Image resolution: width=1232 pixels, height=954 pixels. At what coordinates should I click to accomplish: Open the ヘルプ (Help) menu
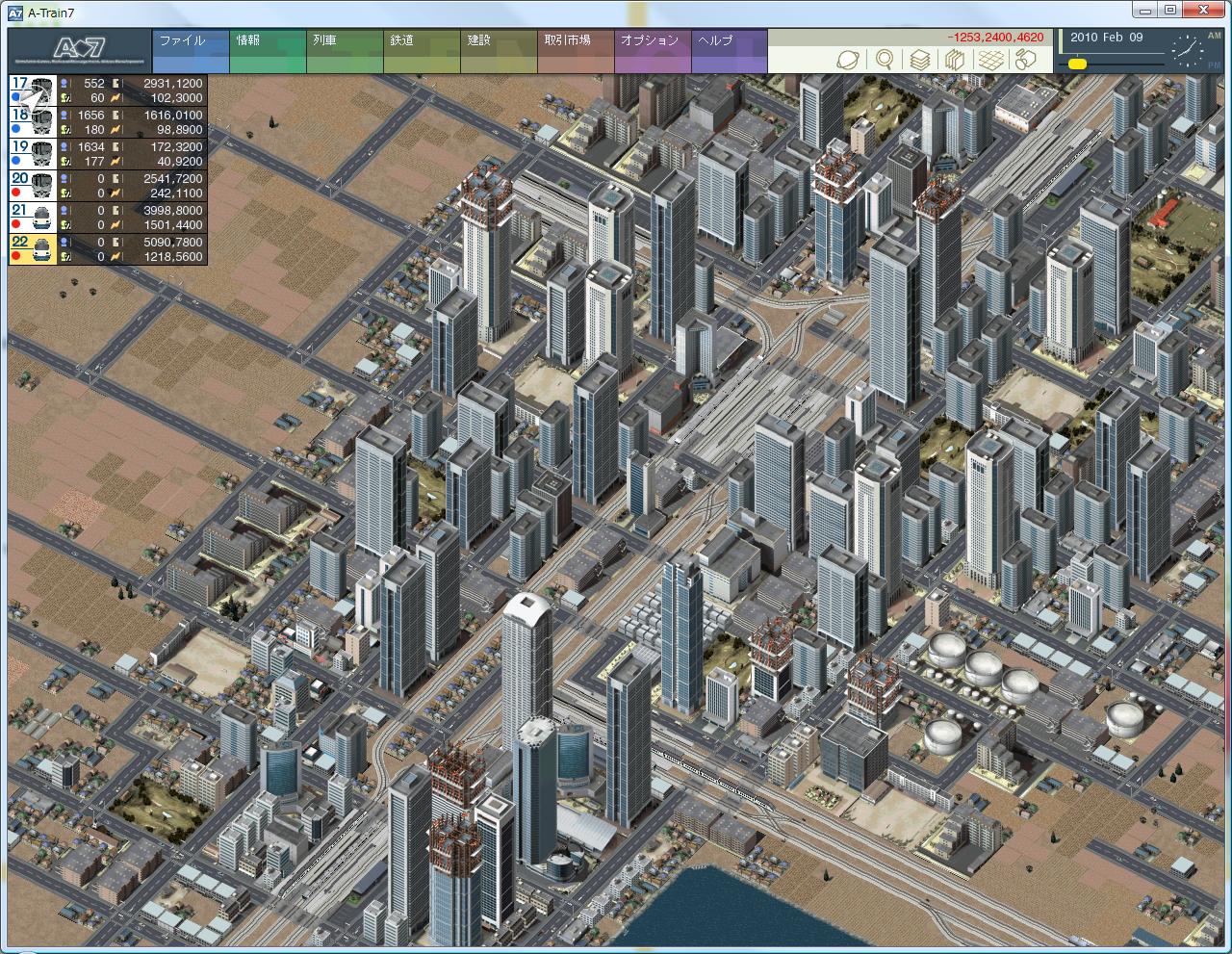point(730,51)
